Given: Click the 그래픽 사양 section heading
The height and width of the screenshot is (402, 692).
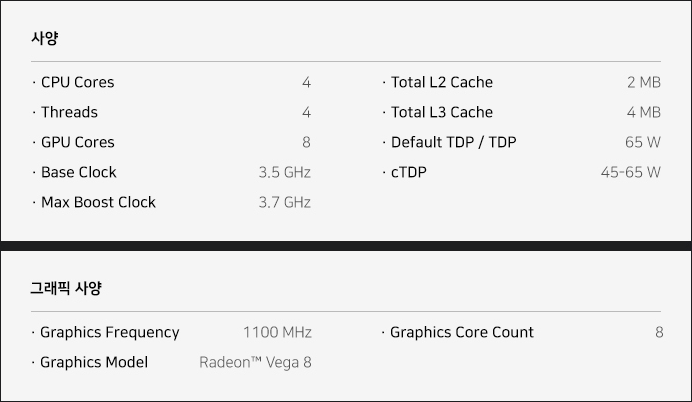Looking at the screenshot, I should tap(66, 288).
